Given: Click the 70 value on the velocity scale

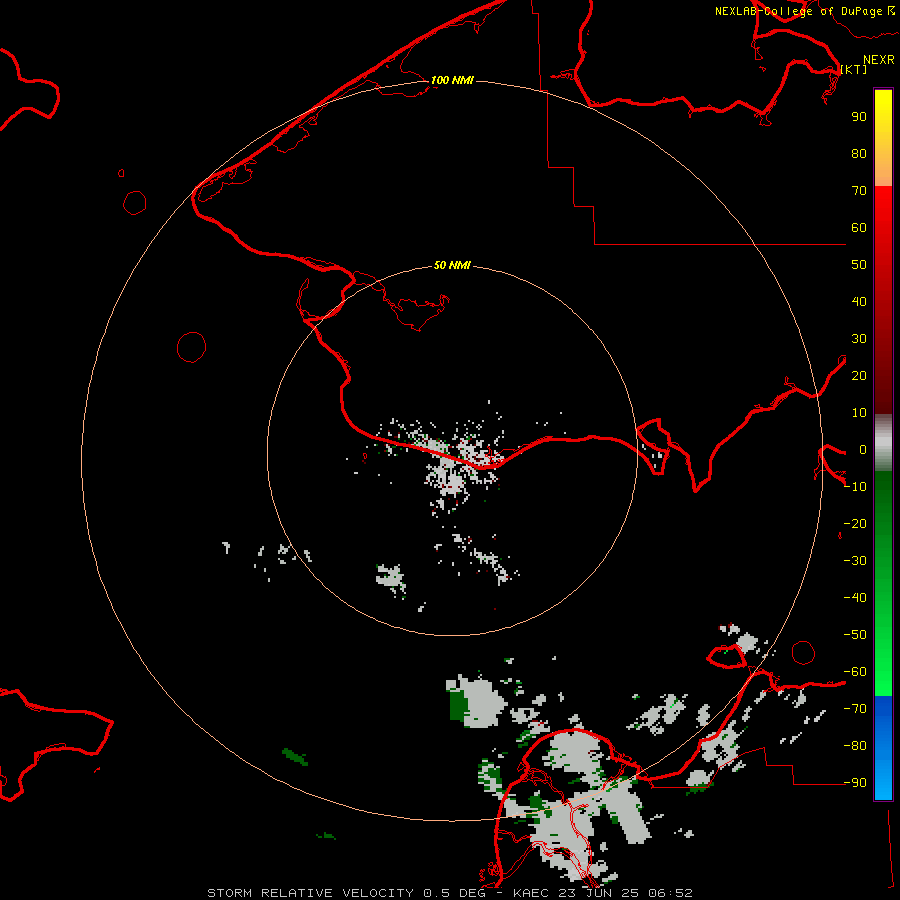Looking at the screenshot, I should tap(859, 191).
